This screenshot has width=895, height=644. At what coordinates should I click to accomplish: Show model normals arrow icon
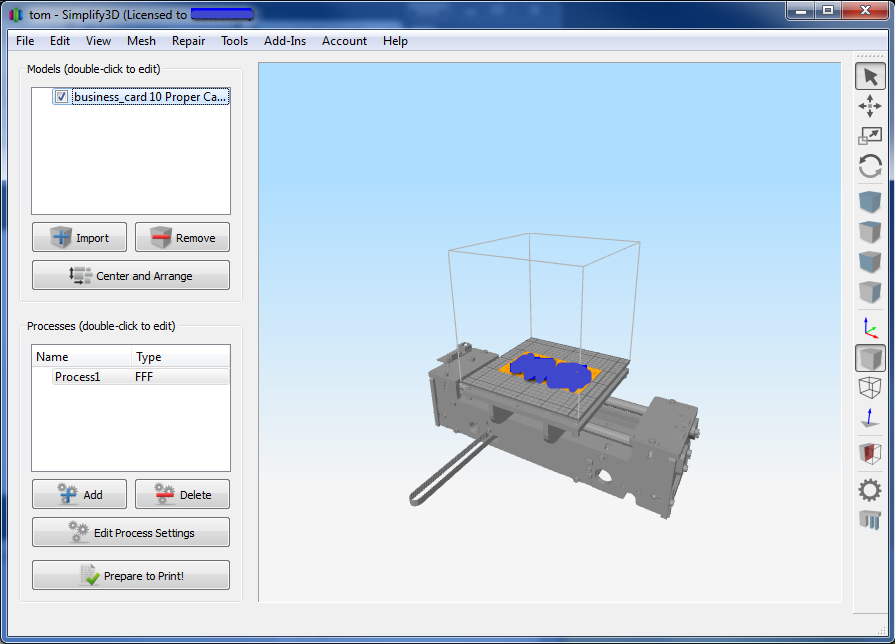click(870, 417)
